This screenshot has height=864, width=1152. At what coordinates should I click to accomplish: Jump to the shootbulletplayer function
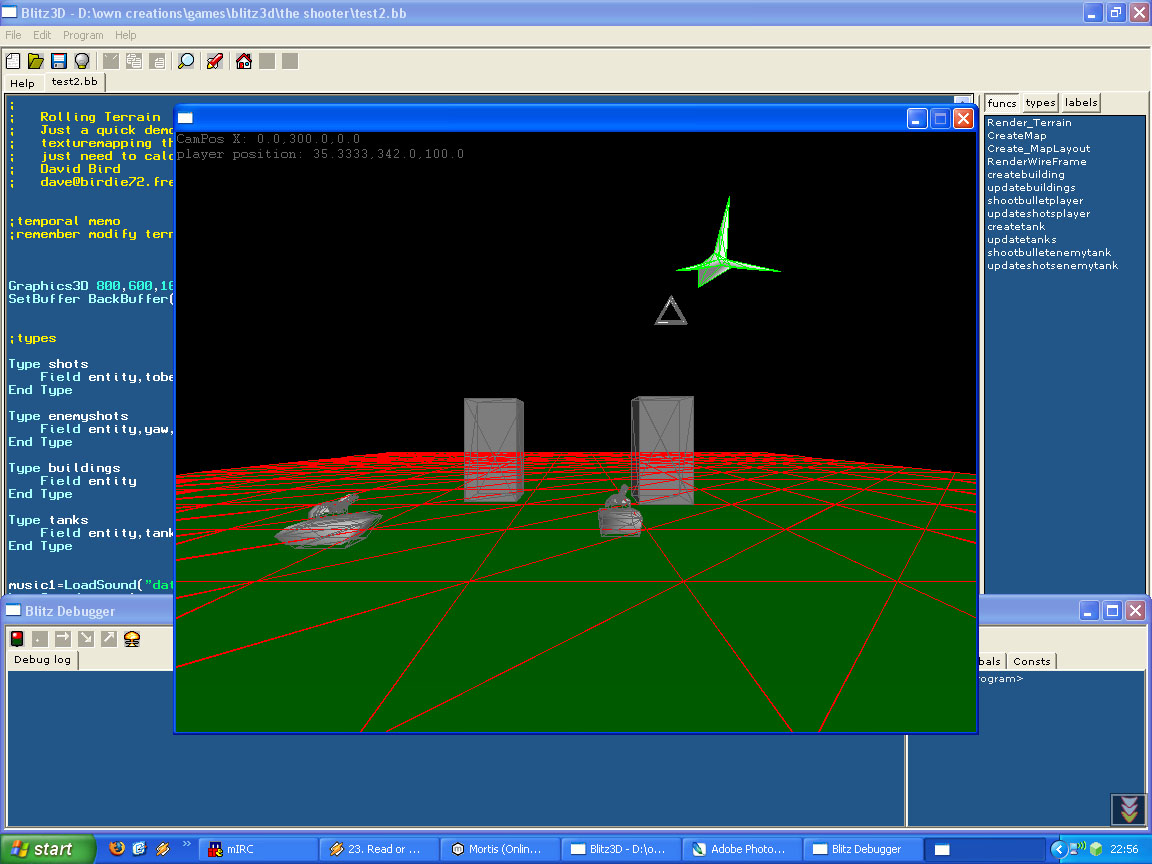coord(1035,201)
